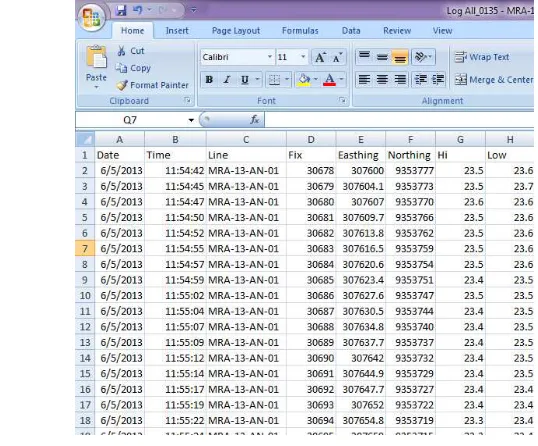Expand the Font Color palette arrow
The image size is (538, 446).
coord(342,80)
